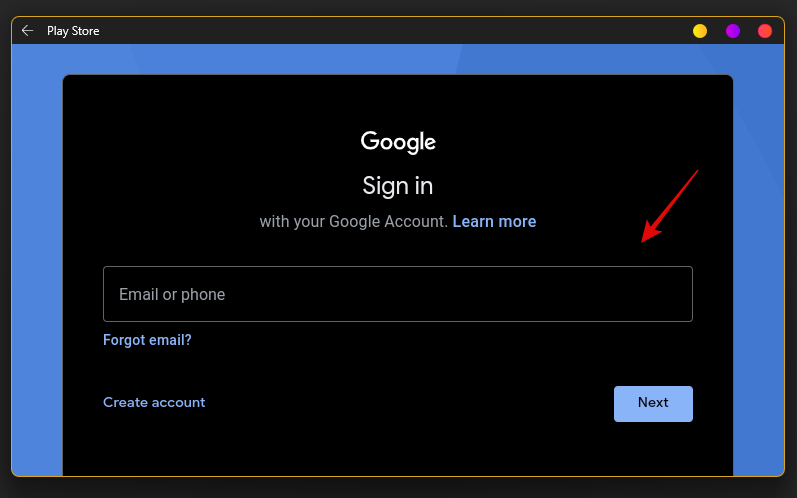Go back using the Play Store arrow

tap(27, 31)
